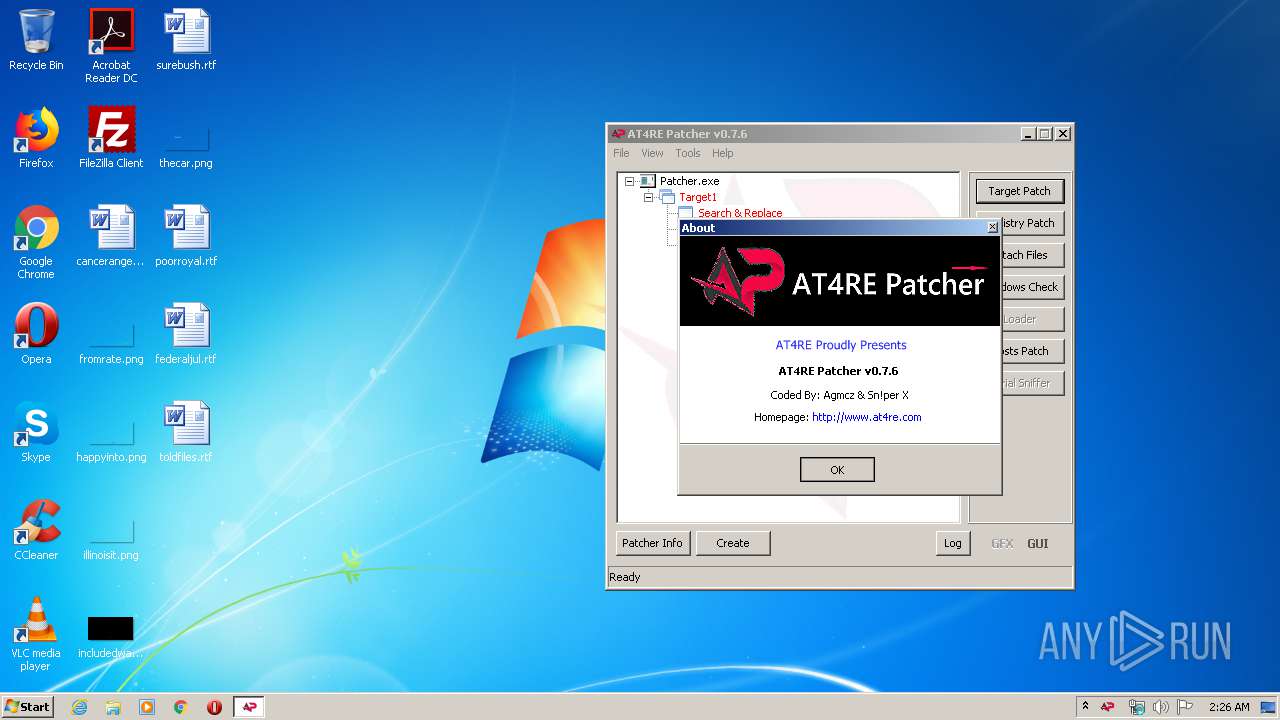
Task: Select cancerange document on desktop
Action: tap(111, 236)
